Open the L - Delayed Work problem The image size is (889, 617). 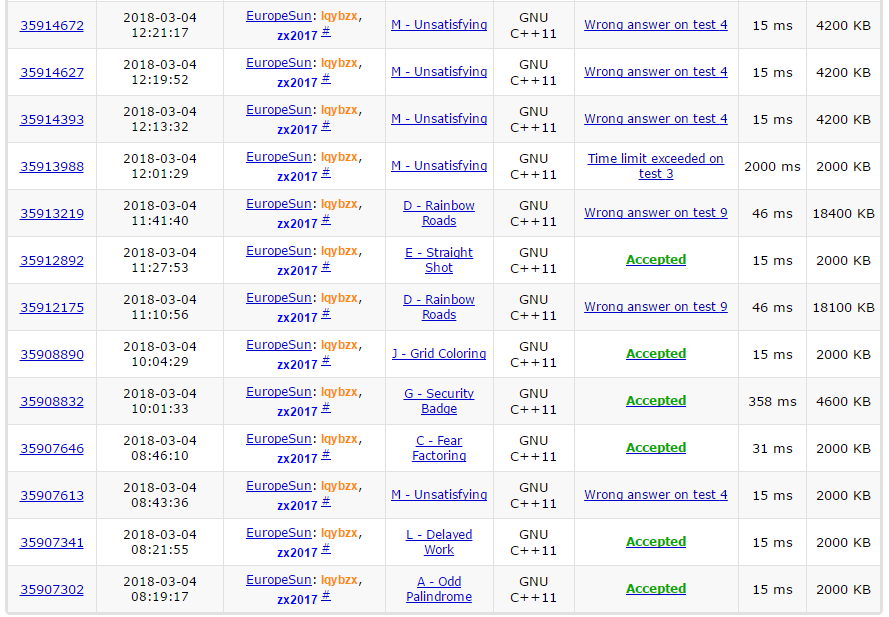[439, 542]
